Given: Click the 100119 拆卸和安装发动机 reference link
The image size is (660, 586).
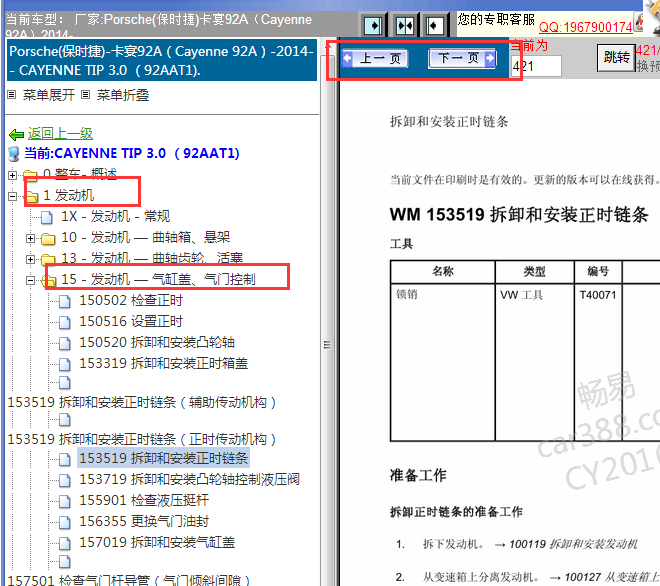Looking at the screenshot, I should [573, 544].
